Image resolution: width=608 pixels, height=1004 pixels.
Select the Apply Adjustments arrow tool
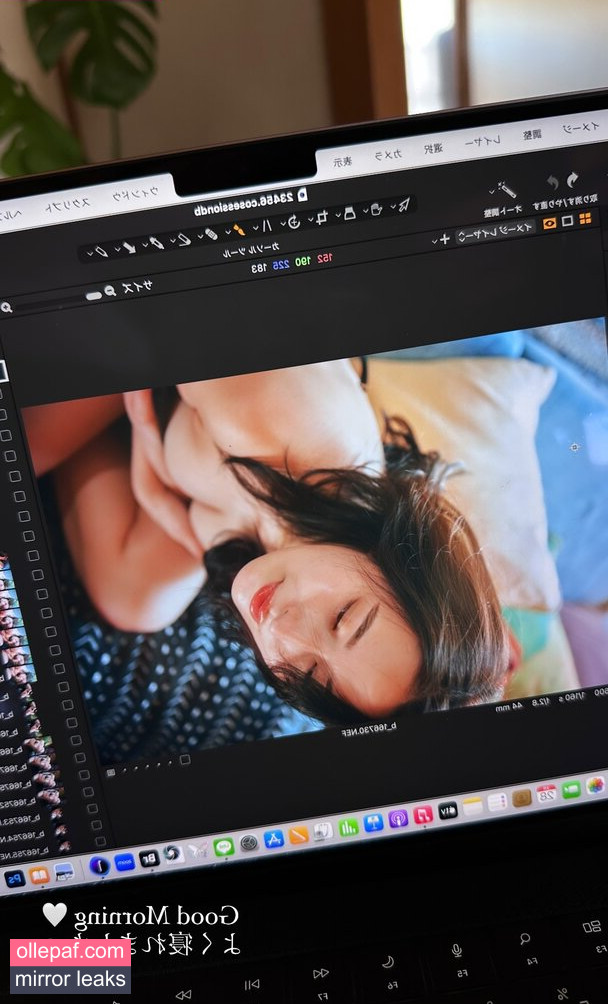pyautogui.click(x=129, y=247)
